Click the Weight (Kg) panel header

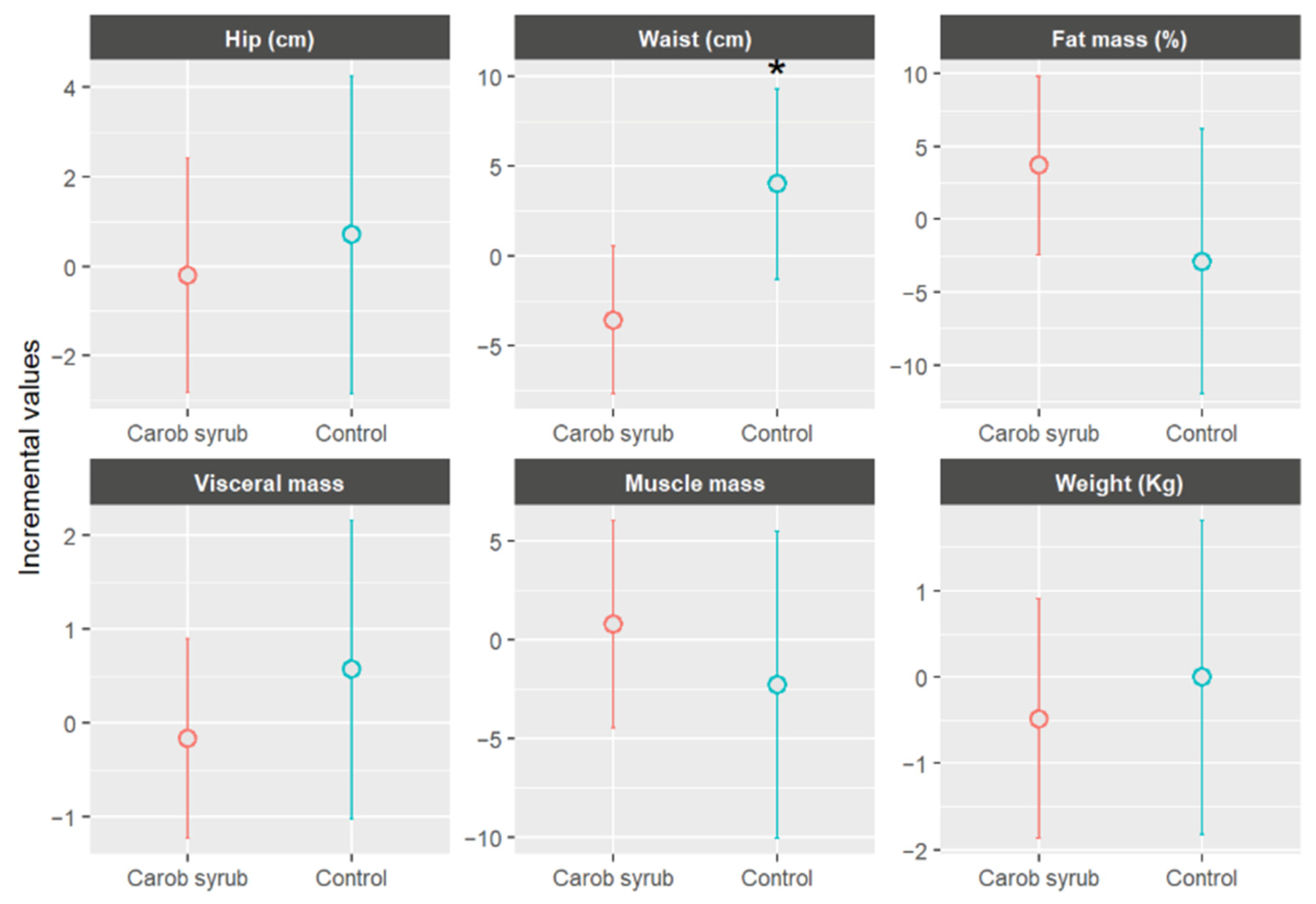point(1119,483)
